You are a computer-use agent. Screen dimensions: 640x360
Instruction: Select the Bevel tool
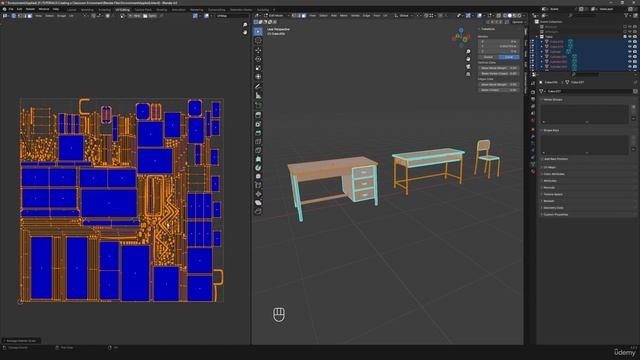(258, 133)
